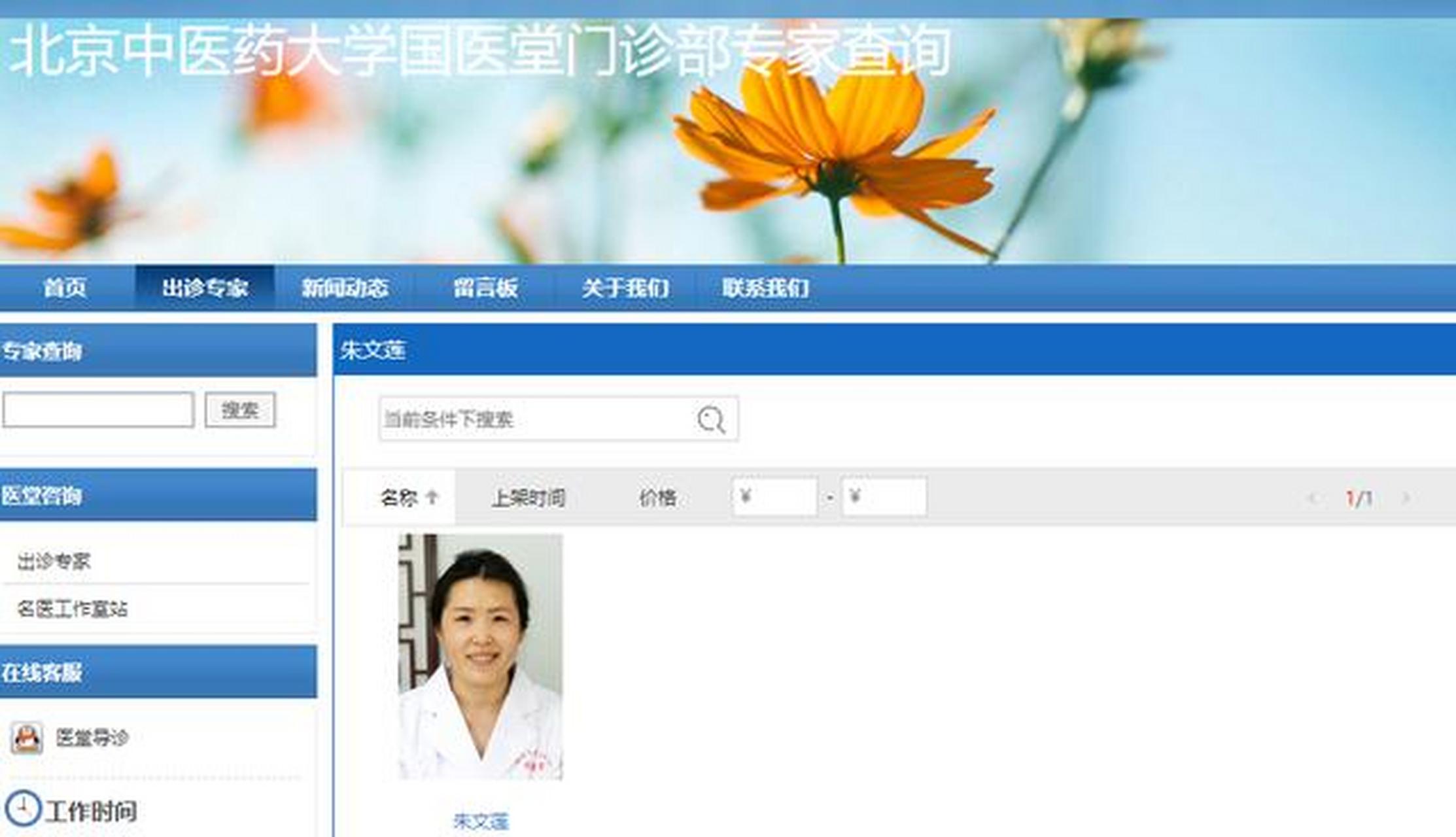The image size is (1456, 837).
Task: Click the 医堂导诊 online service link
Action: click(x=92, y=738)
